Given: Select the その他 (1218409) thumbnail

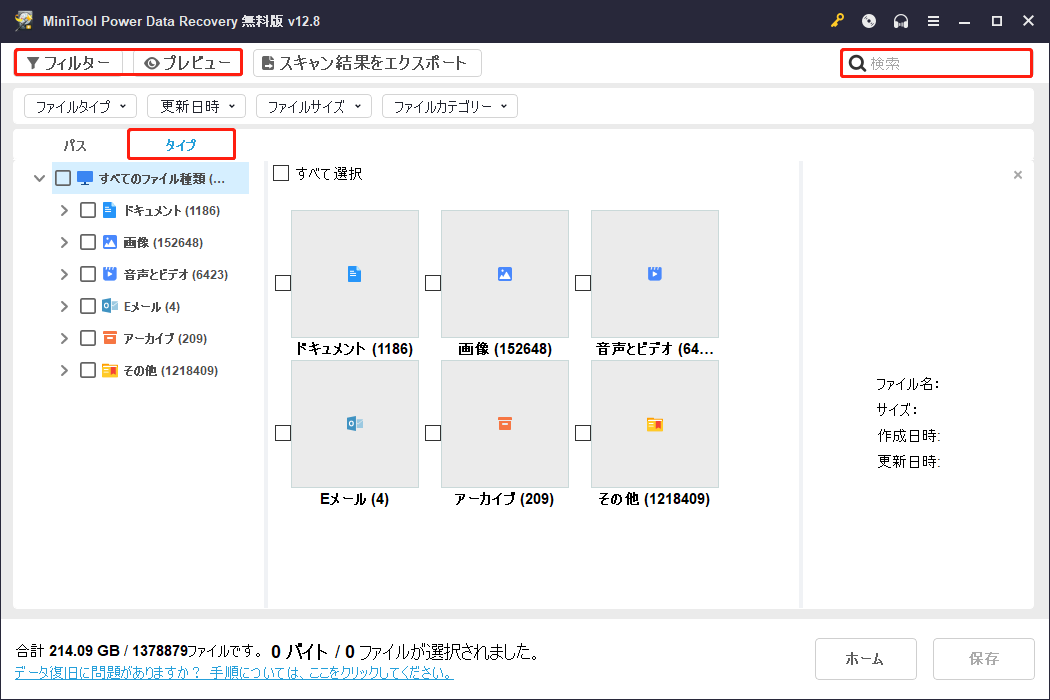Looking at the screenshot, I should coord(654,424).
